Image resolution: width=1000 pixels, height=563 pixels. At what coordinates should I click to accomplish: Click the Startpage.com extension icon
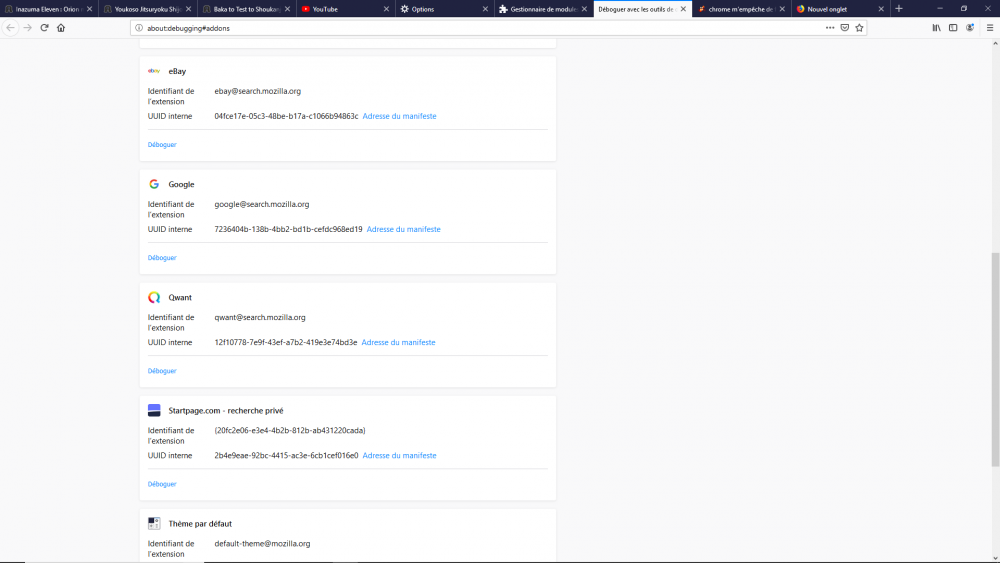coord(154,411)
